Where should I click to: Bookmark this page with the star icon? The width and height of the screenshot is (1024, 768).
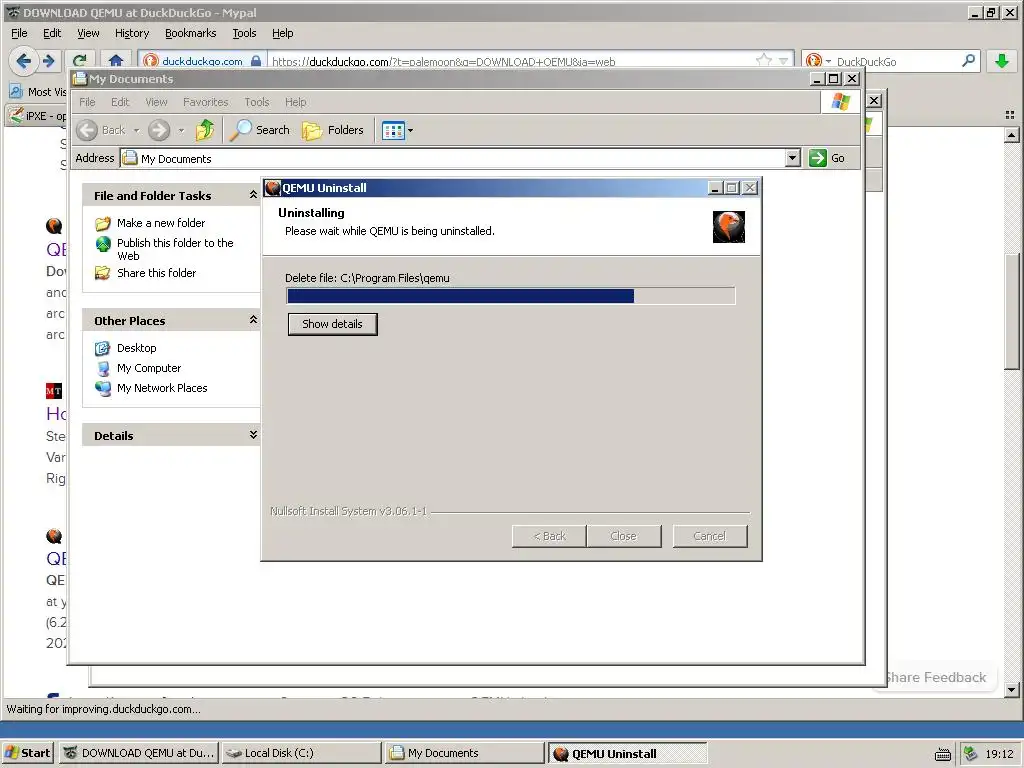763,61
